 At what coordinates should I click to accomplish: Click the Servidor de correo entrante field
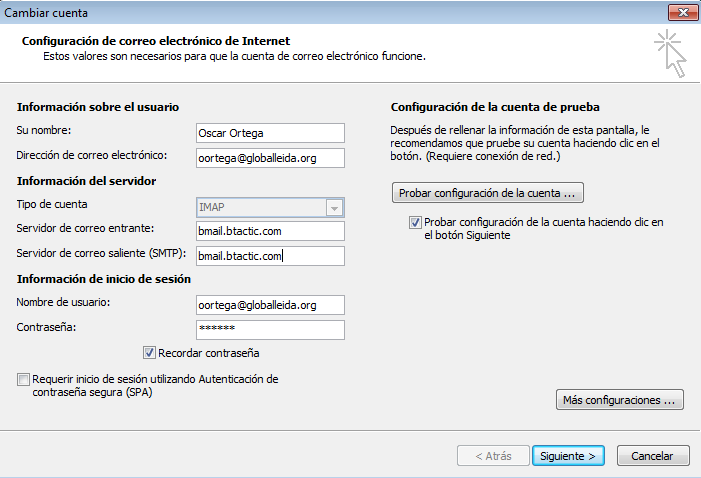pos(270,231)
